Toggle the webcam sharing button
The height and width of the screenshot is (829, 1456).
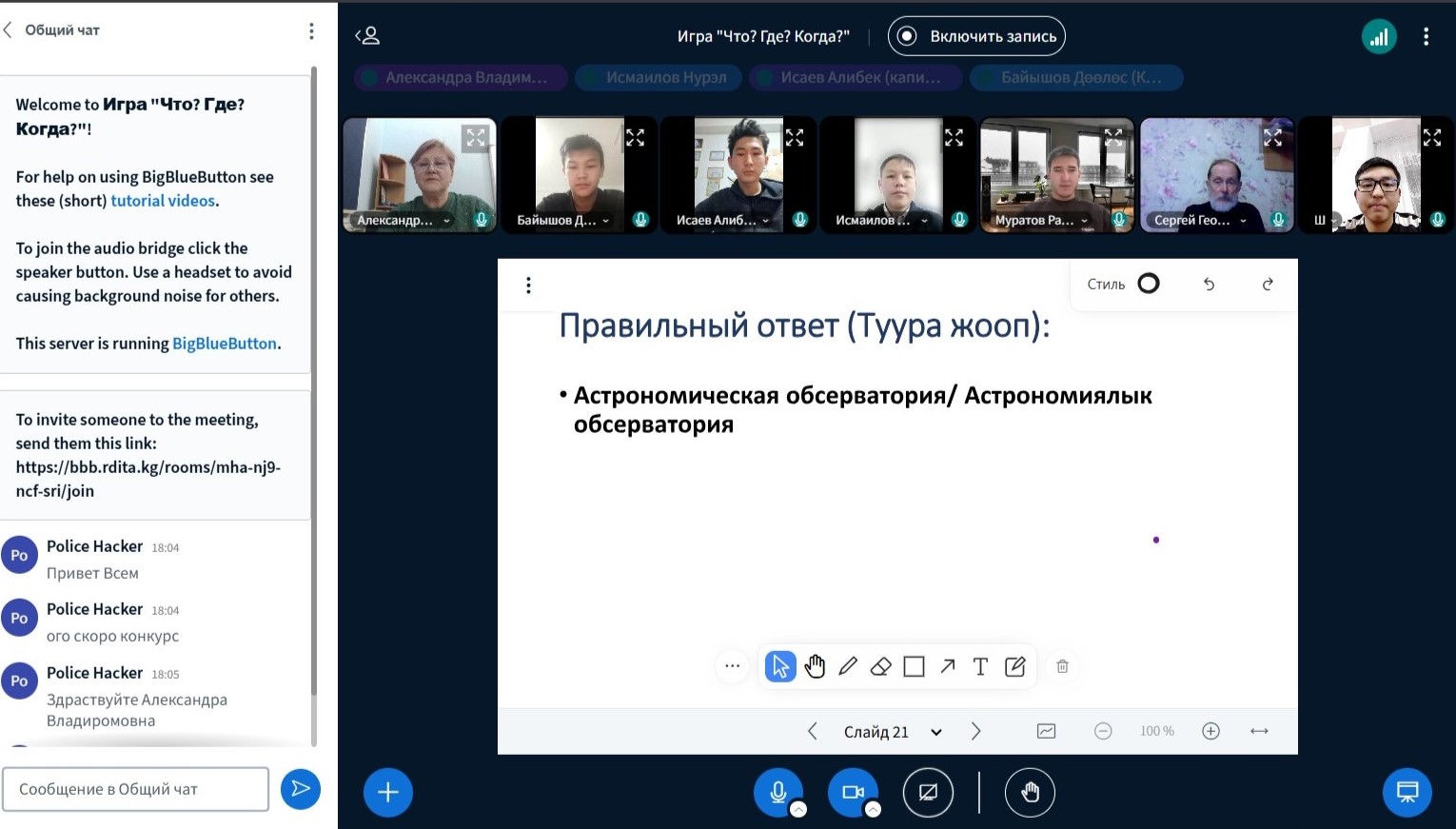853,792
